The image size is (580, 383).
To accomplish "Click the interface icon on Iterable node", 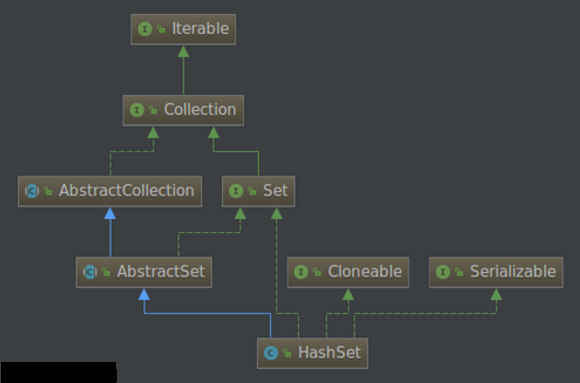I will pos(145,29).
